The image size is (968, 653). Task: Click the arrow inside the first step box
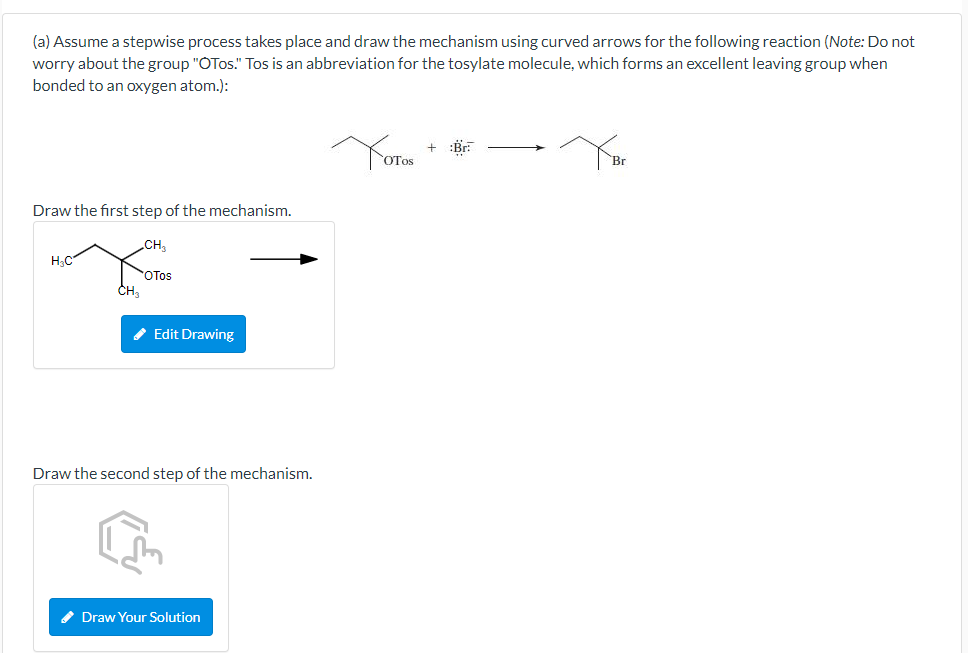pos(283,258)
